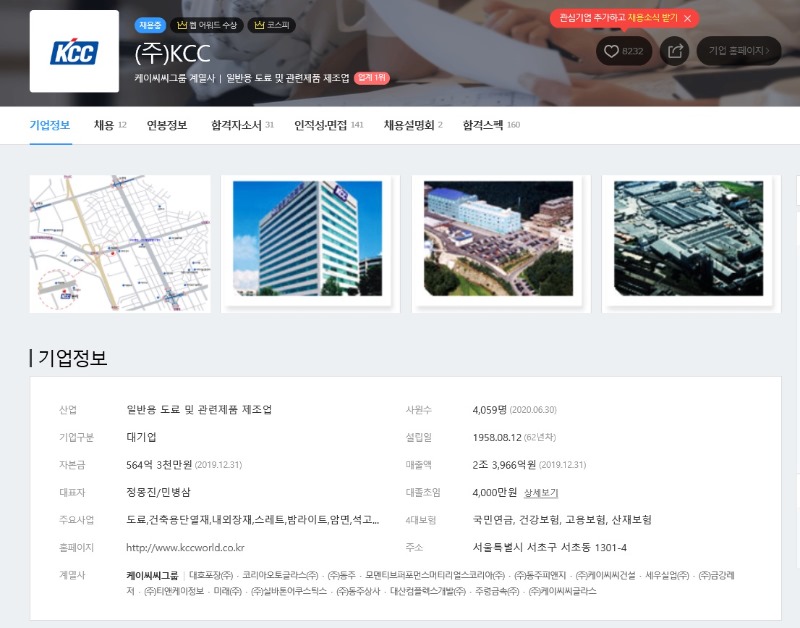Open the 코리아오토글라스(주) affiliate link
Viewport: 800px width, 628px height.
280,575
